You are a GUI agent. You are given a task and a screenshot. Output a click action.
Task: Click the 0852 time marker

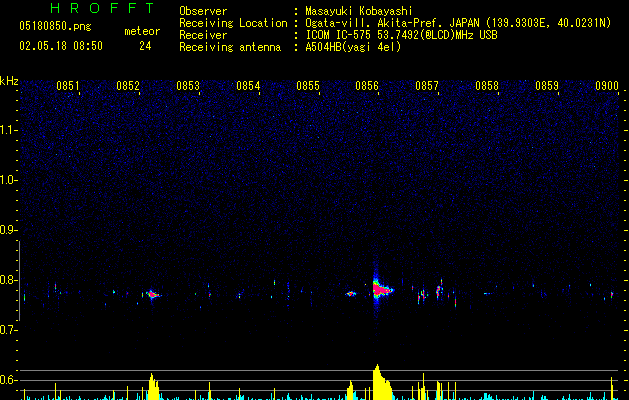[x=128, y=86]
